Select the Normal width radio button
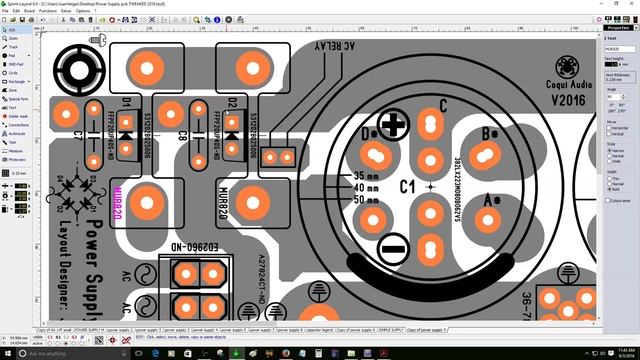Screen dimensions: 640x360 click(609, 184)
